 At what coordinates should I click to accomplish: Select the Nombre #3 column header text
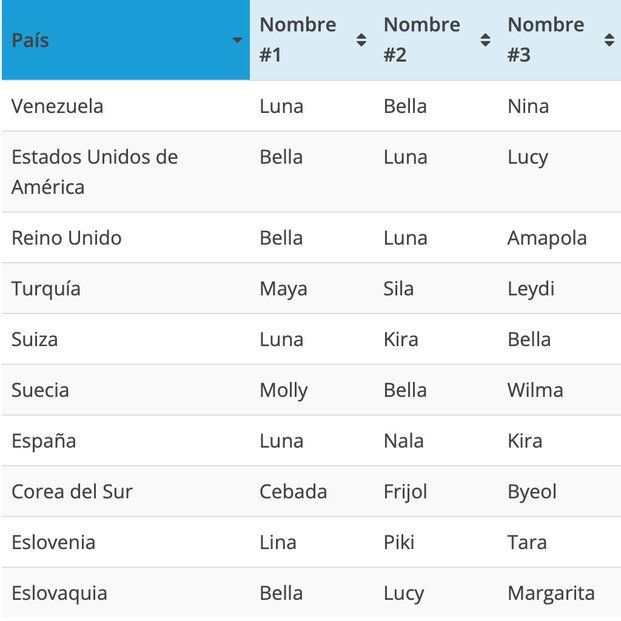[x=546, y=40]
